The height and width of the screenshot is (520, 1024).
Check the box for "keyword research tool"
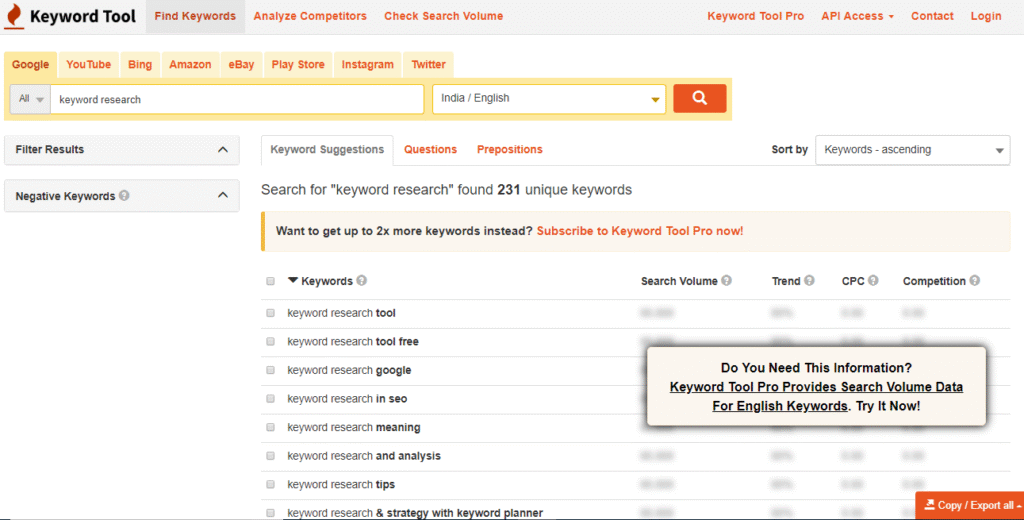tap(271, 313)
